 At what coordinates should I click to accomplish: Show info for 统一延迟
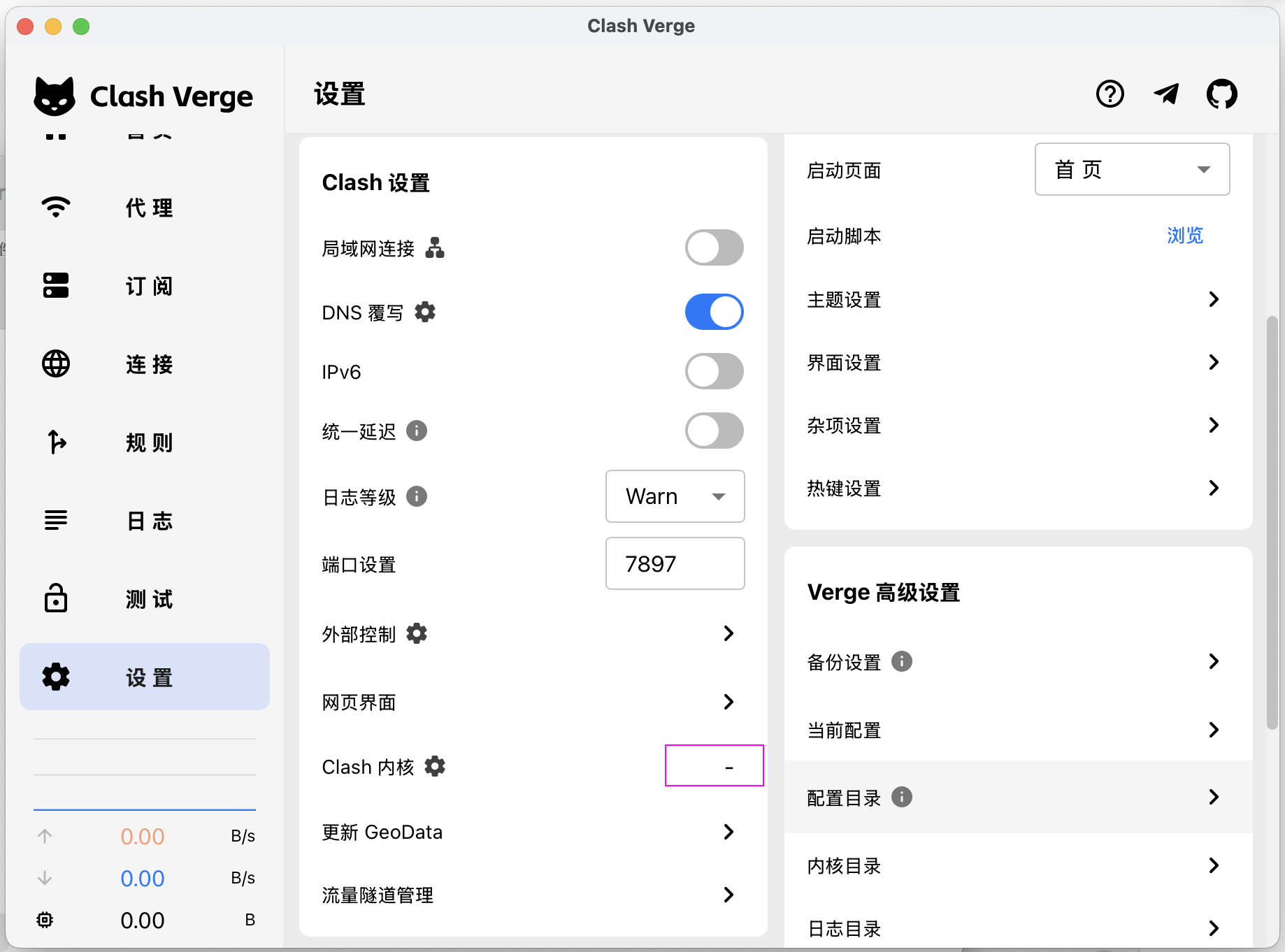(417, 431)
